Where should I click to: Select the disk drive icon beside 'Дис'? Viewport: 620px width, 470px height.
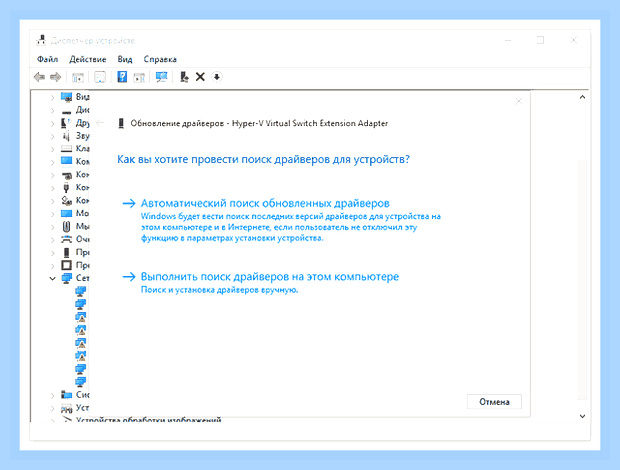coord(66,111)
